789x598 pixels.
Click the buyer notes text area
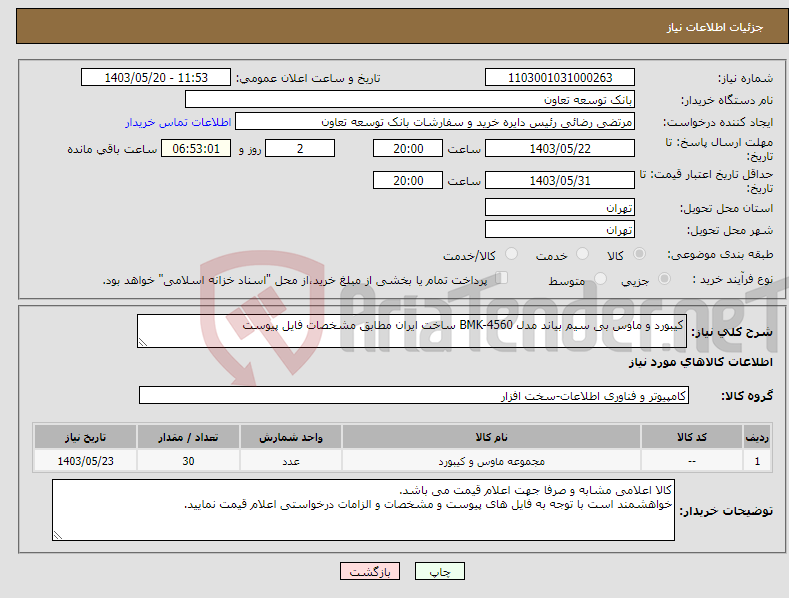(363, 510)
